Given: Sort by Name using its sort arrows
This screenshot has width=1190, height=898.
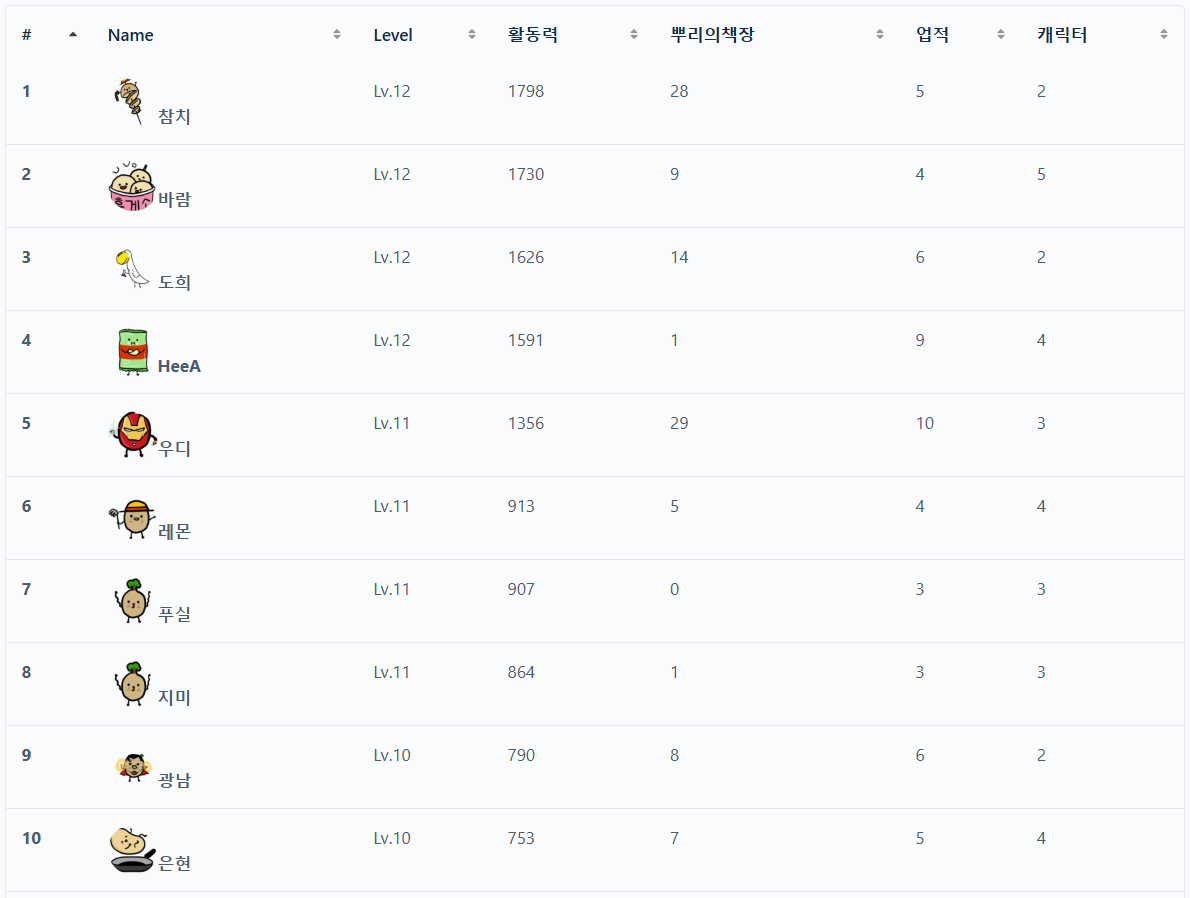Looking at the screenshot, I should [337, 35].
